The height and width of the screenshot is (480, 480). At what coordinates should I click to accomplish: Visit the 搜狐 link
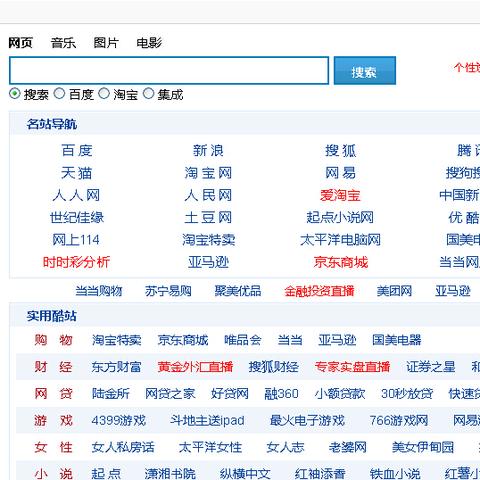coord(340,151)
